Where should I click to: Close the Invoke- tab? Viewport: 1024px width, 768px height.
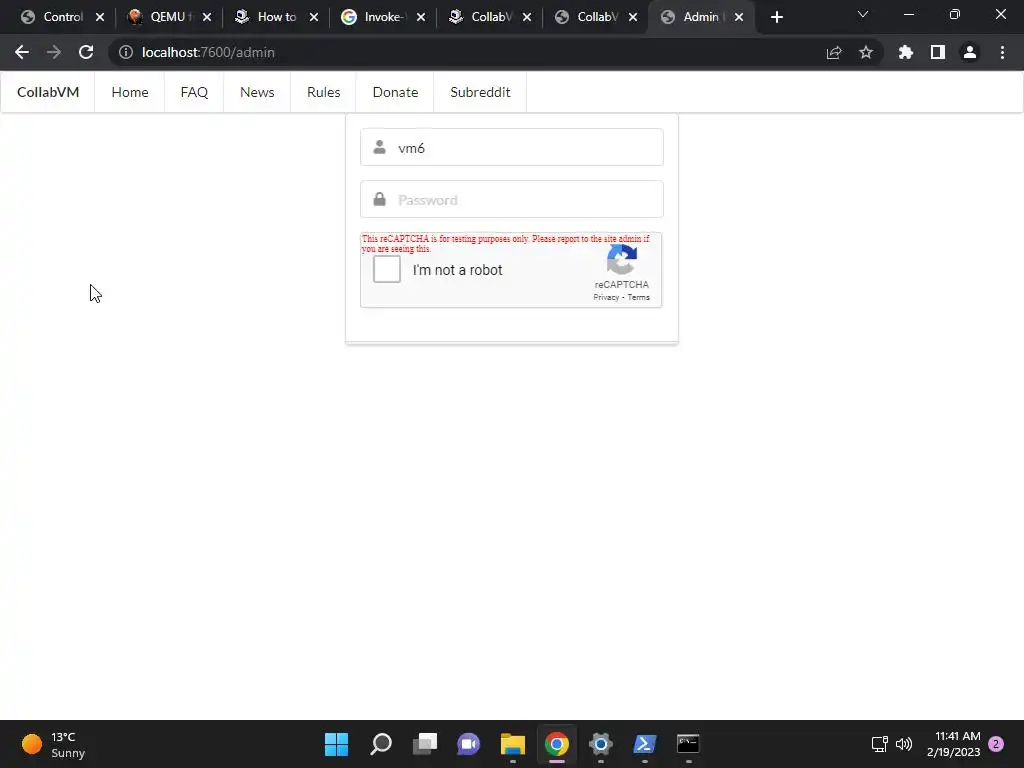click(x=421, y=18)
